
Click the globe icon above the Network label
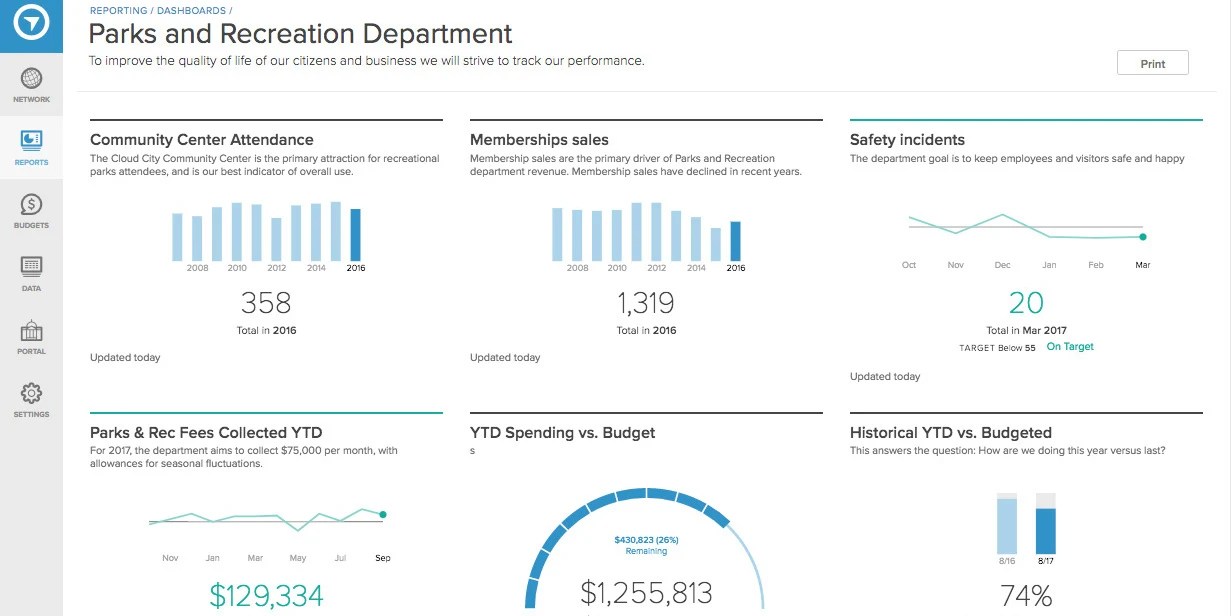(31, 78)
